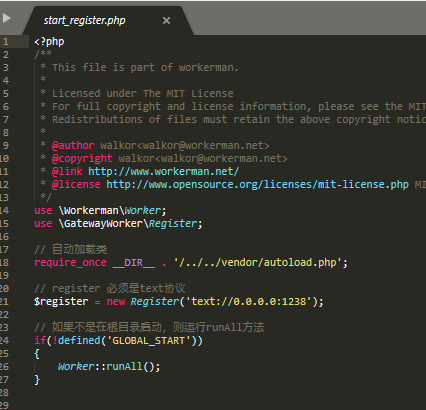Image resolution: width=426 pixels, height=410 pixels.
Task: Click the @copyright annotation
Action: [82, 158]
